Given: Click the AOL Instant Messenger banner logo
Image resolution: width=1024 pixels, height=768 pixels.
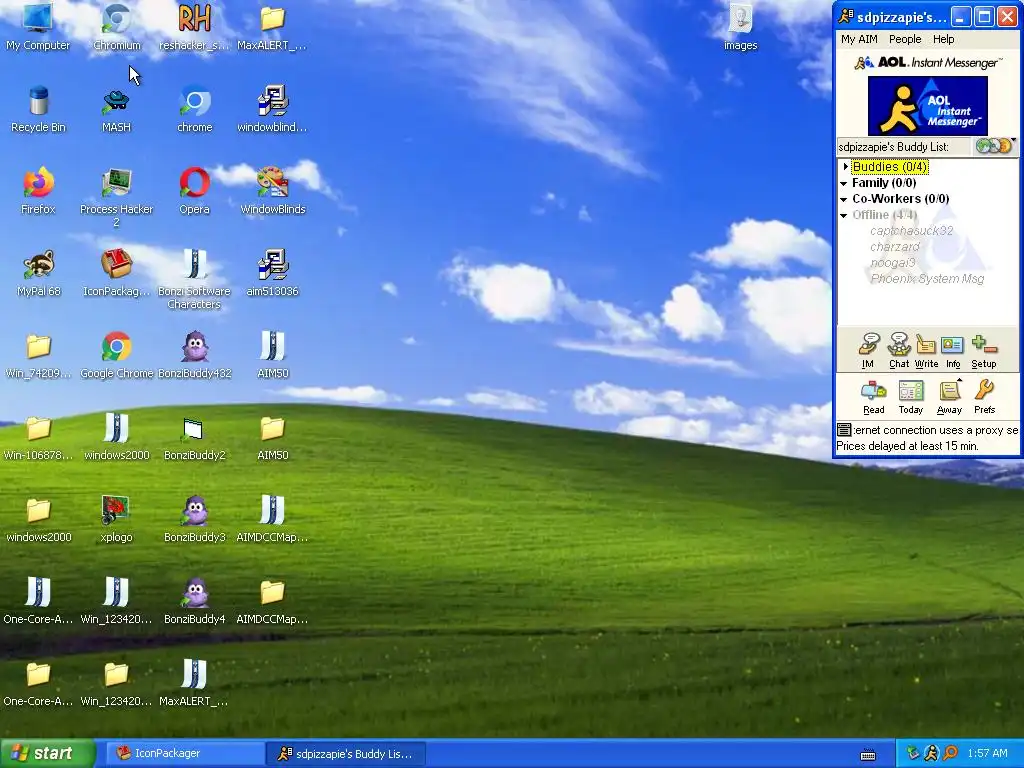Looking at the screenshot, I should (x=927, y=106).
